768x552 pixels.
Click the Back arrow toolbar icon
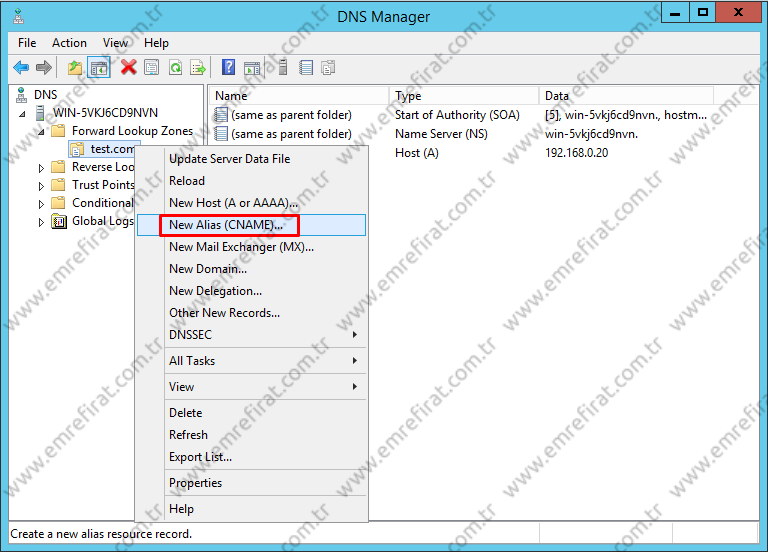click(21, 68)
